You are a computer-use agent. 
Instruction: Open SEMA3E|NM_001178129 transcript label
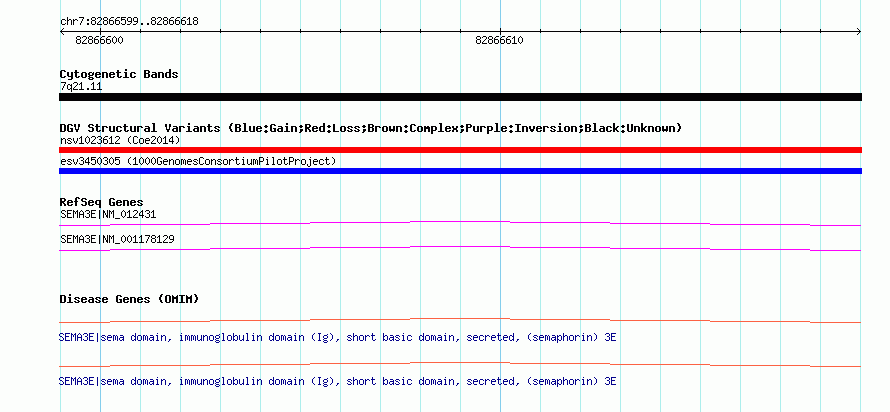[117, 239]
